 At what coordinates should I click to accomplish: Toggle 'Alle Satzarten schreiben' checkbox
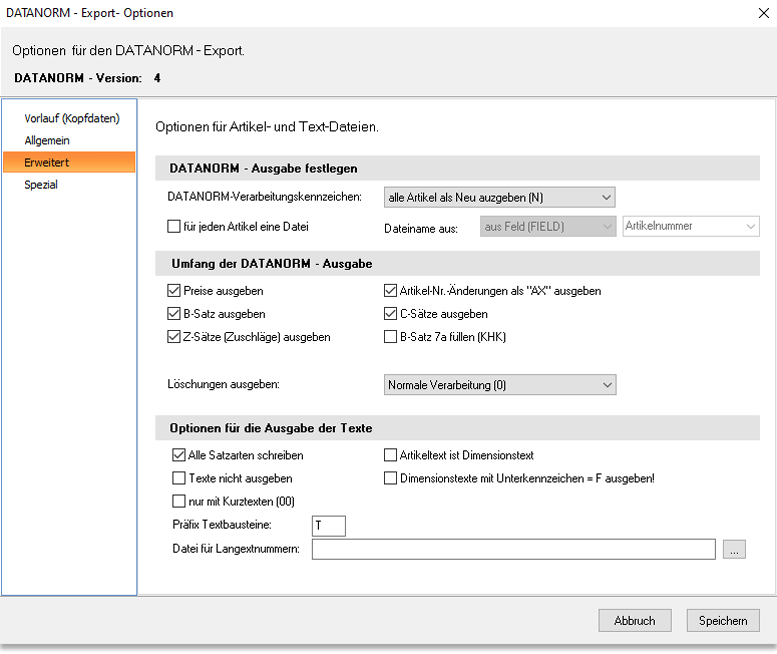[178, 455]
